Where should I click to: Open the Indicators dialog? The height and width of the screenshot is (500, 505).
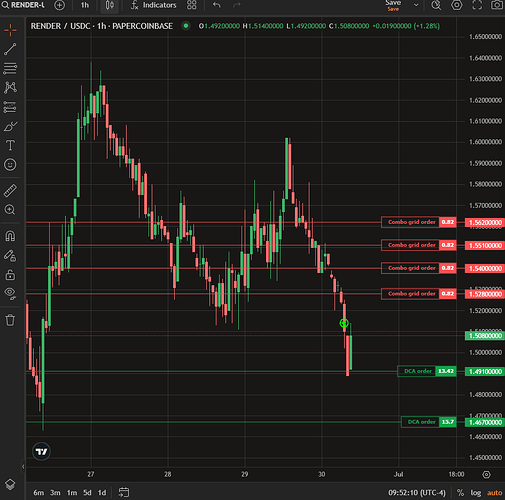pyautogui.click(x=153, y=5)
